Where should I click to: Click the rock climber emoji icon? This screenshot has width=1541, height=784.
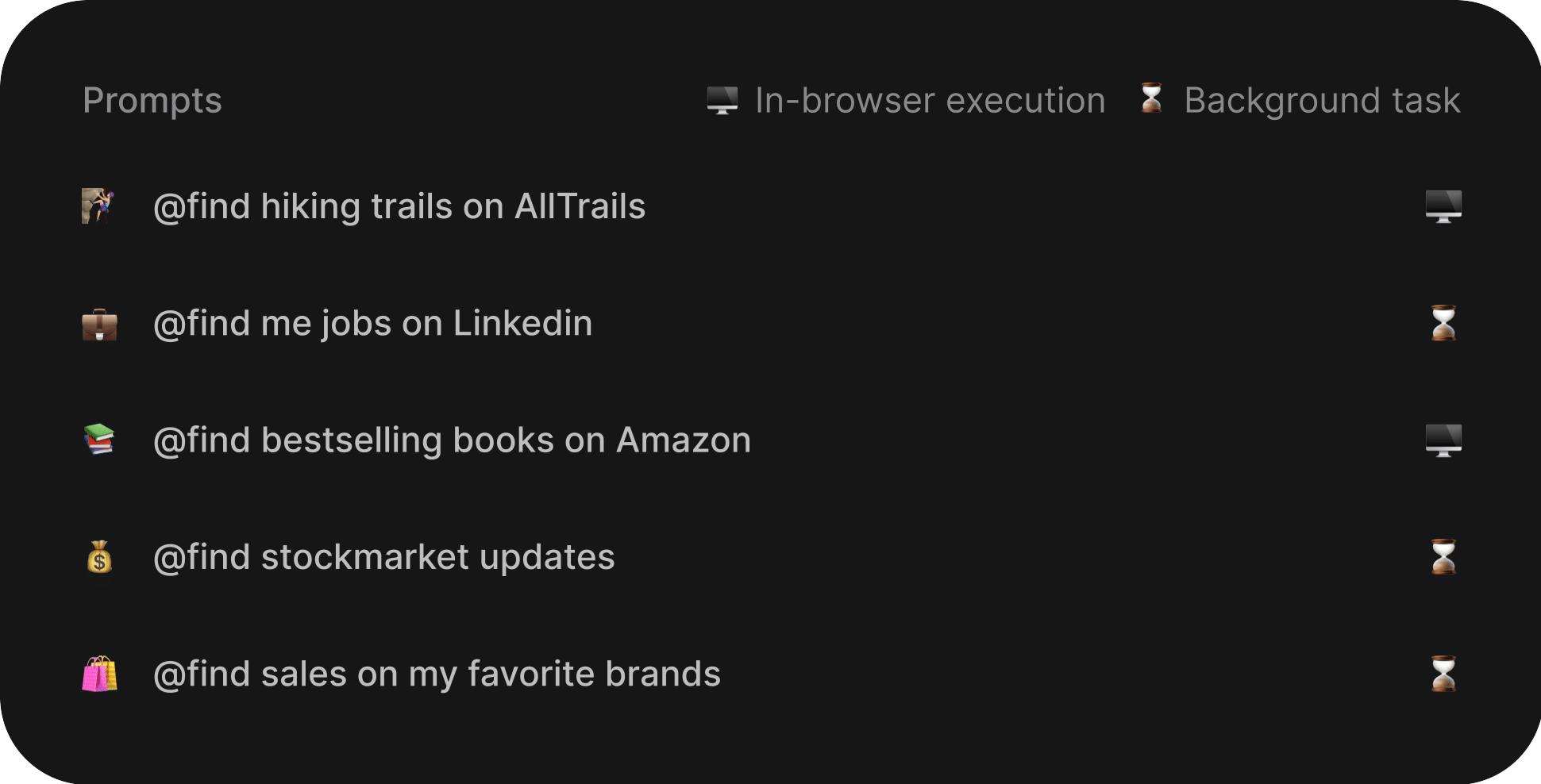pyautogui.click(x=99, y=206)
